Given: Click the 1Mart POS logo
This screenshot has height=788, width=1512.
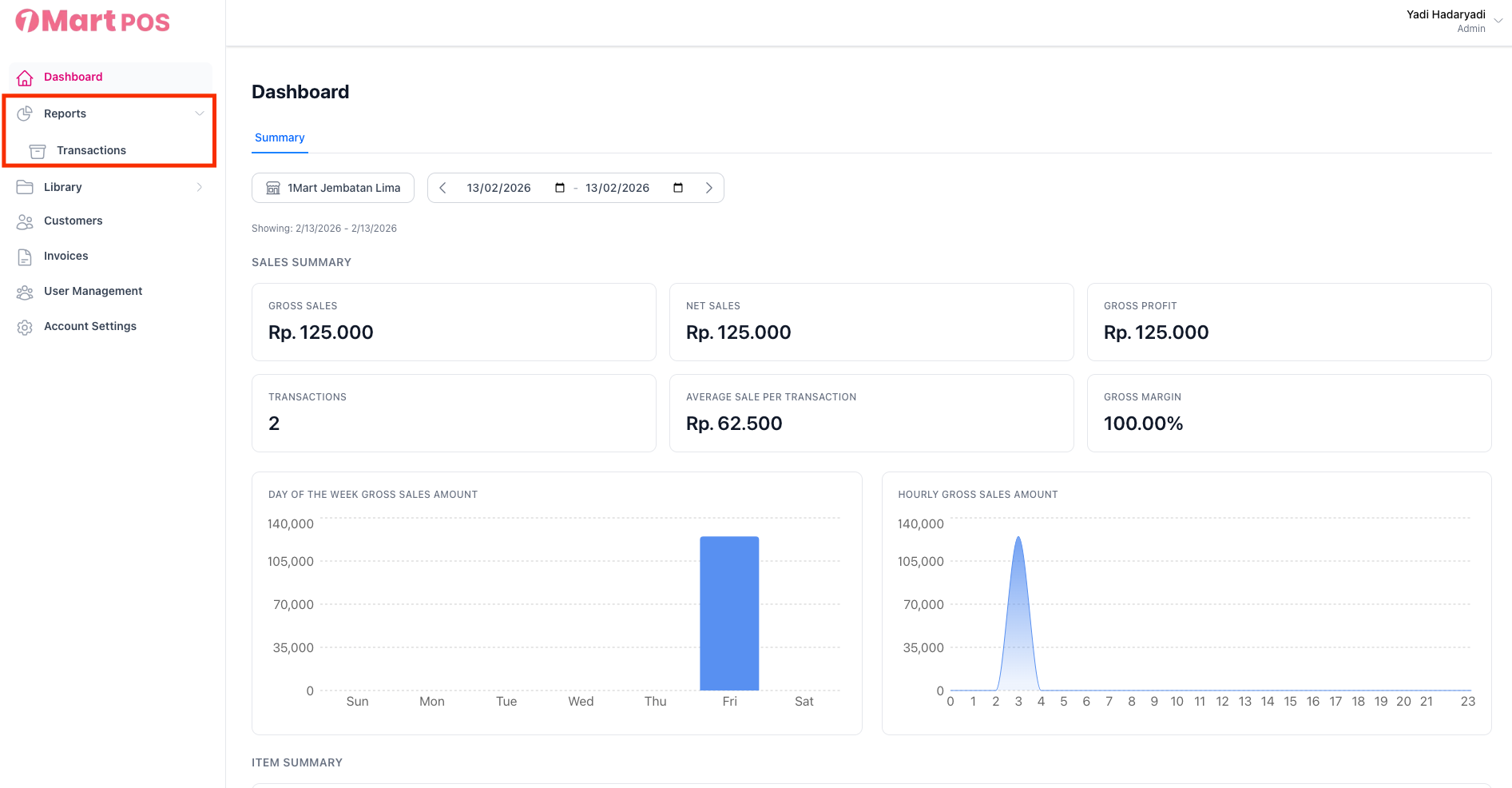Looking at the screenshot, I should pyautogui.click(x=93, y=21).
